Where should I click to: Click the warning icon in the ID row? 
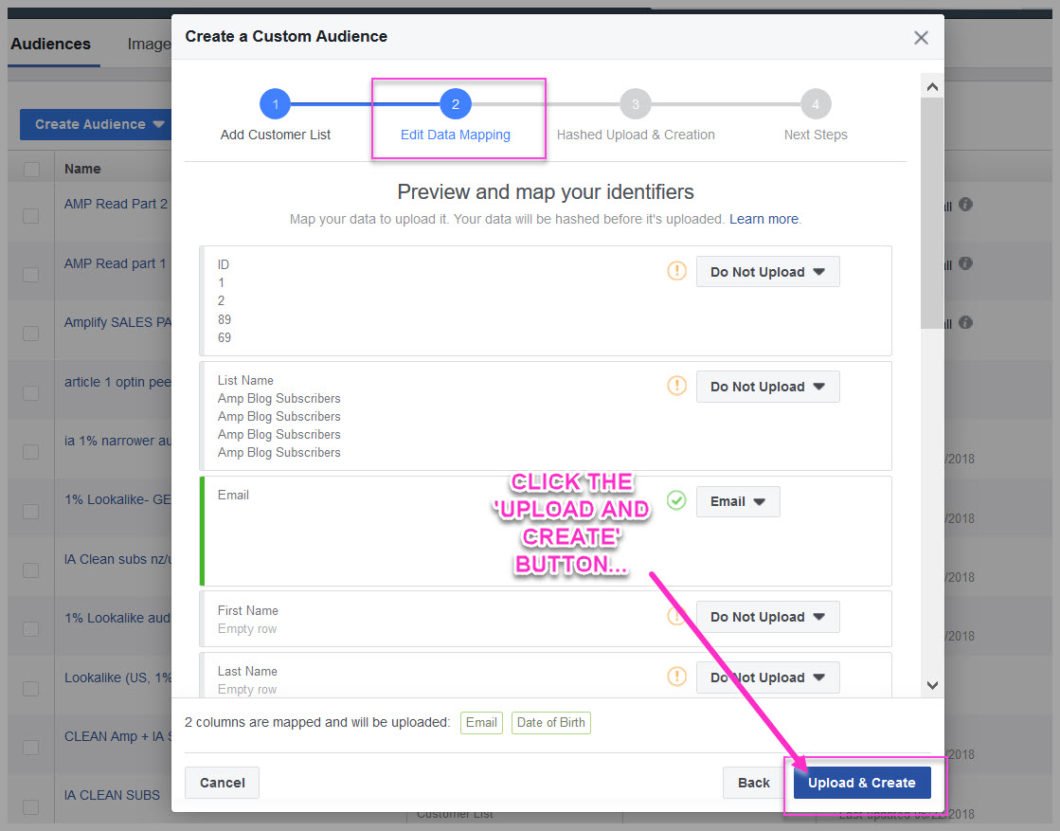677,271
